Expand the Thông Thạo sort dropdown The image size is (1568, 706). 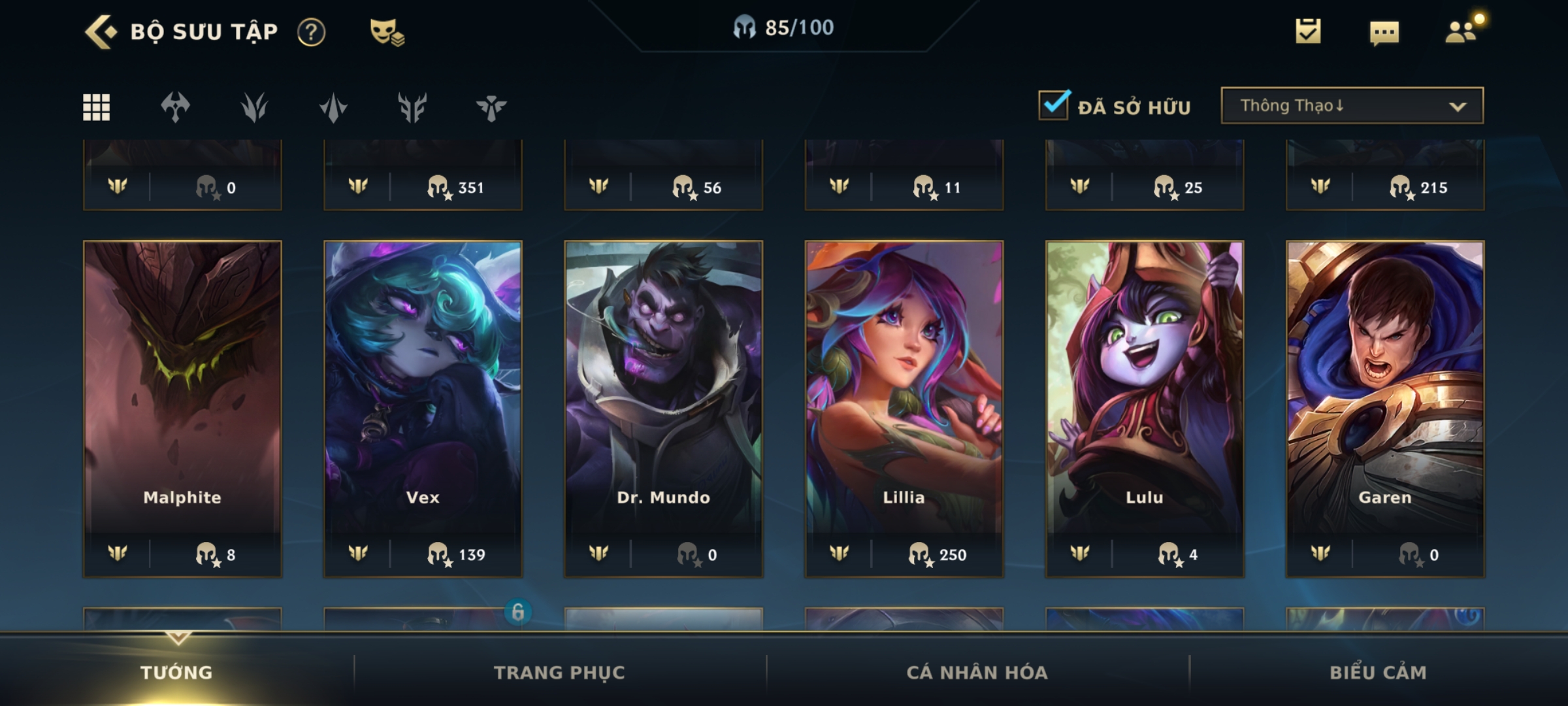click(x=1352, y=105)
